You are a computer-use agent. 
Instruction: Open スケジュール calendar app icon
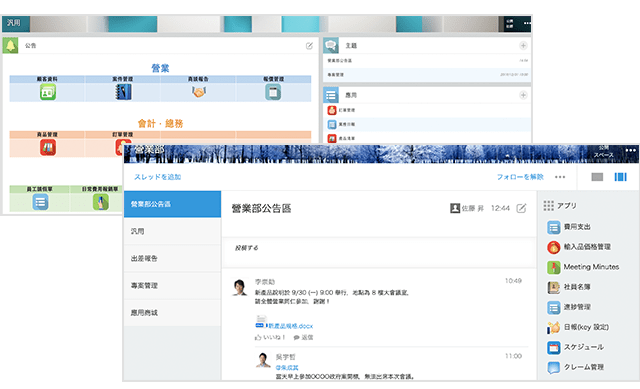click(553, 347)
